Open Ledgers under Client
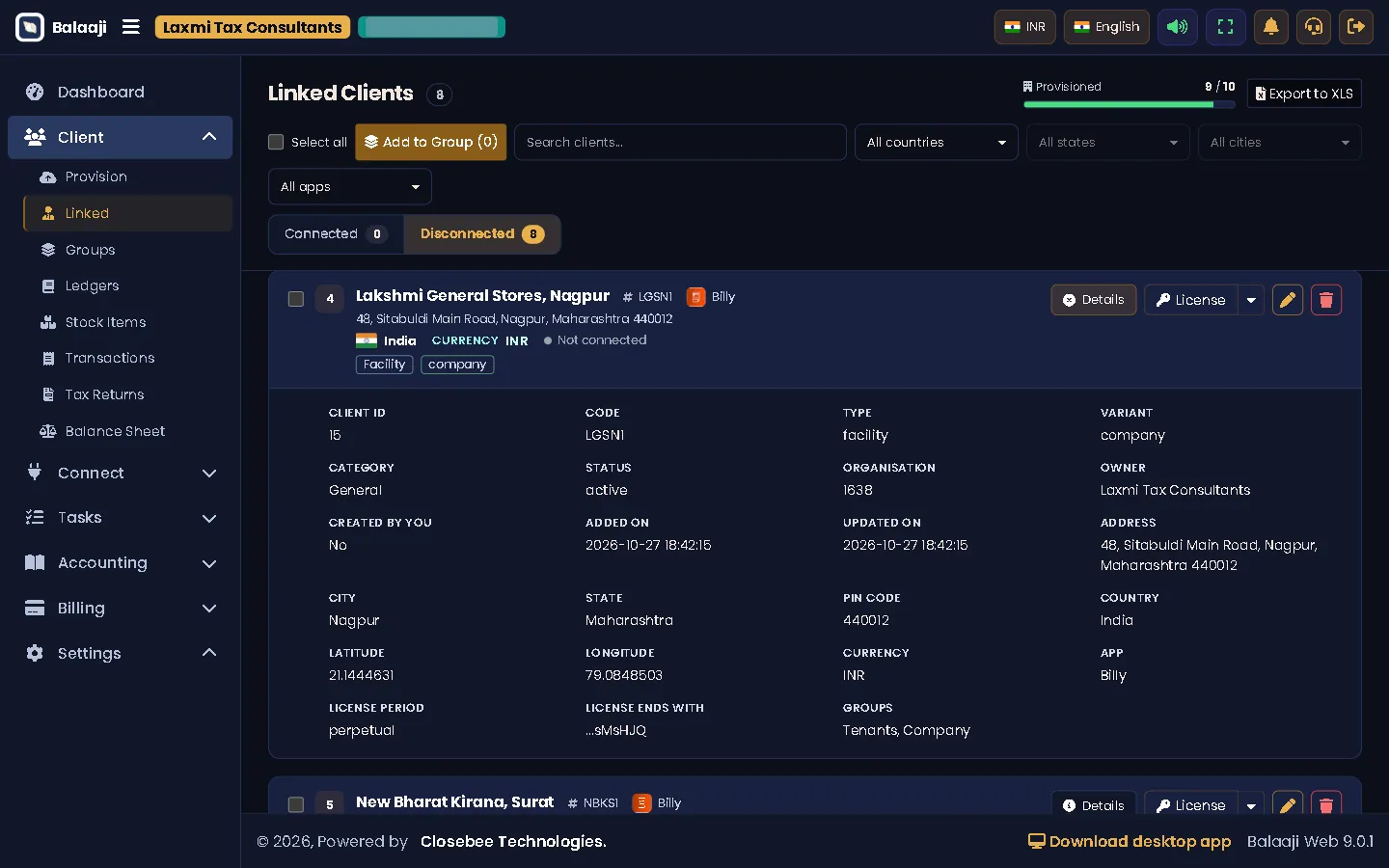This screenshot has height=868, width=1389. [128, 285]
